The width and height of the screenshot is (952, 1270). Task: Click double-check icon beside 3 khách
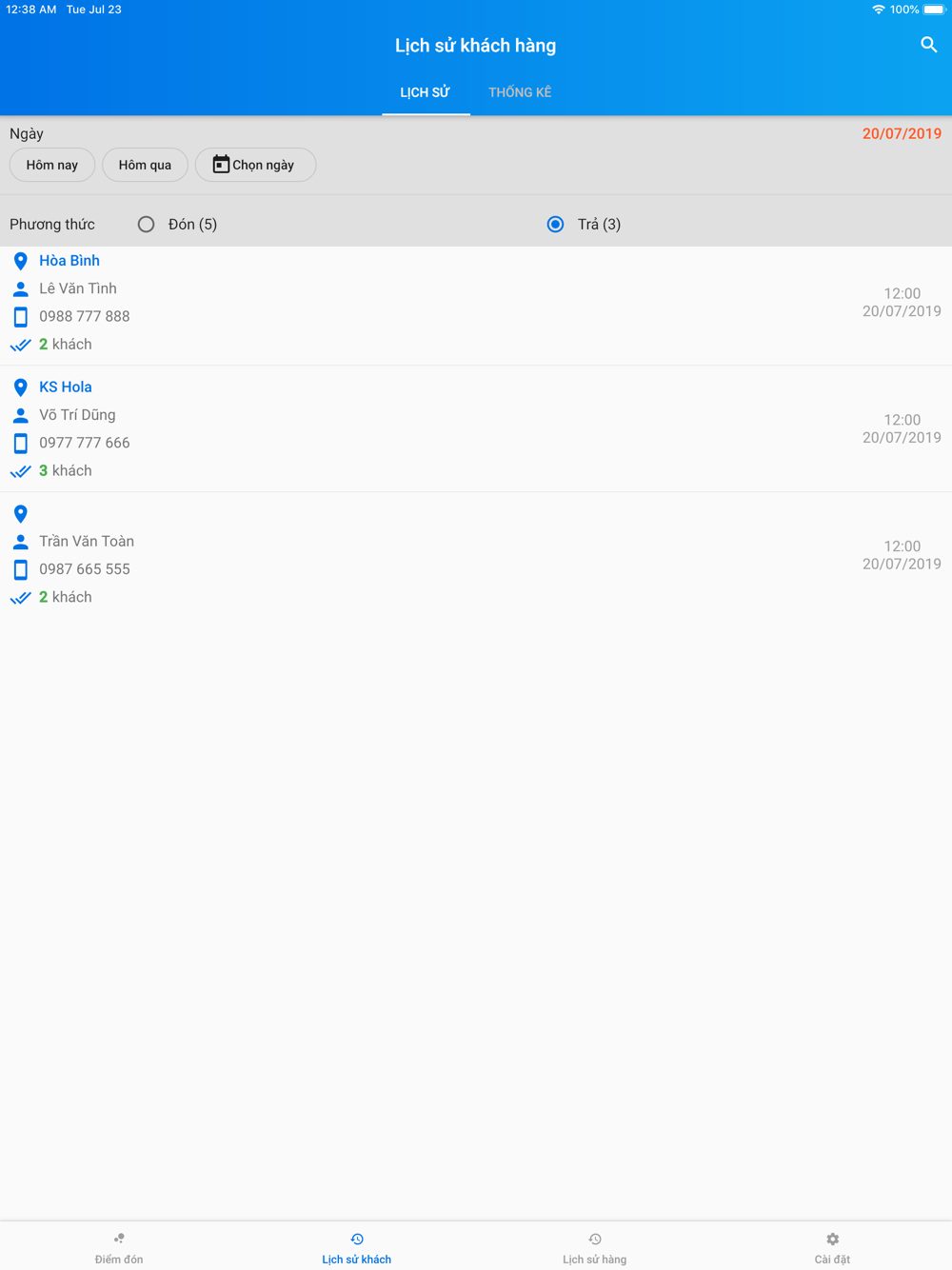[21, 471]
